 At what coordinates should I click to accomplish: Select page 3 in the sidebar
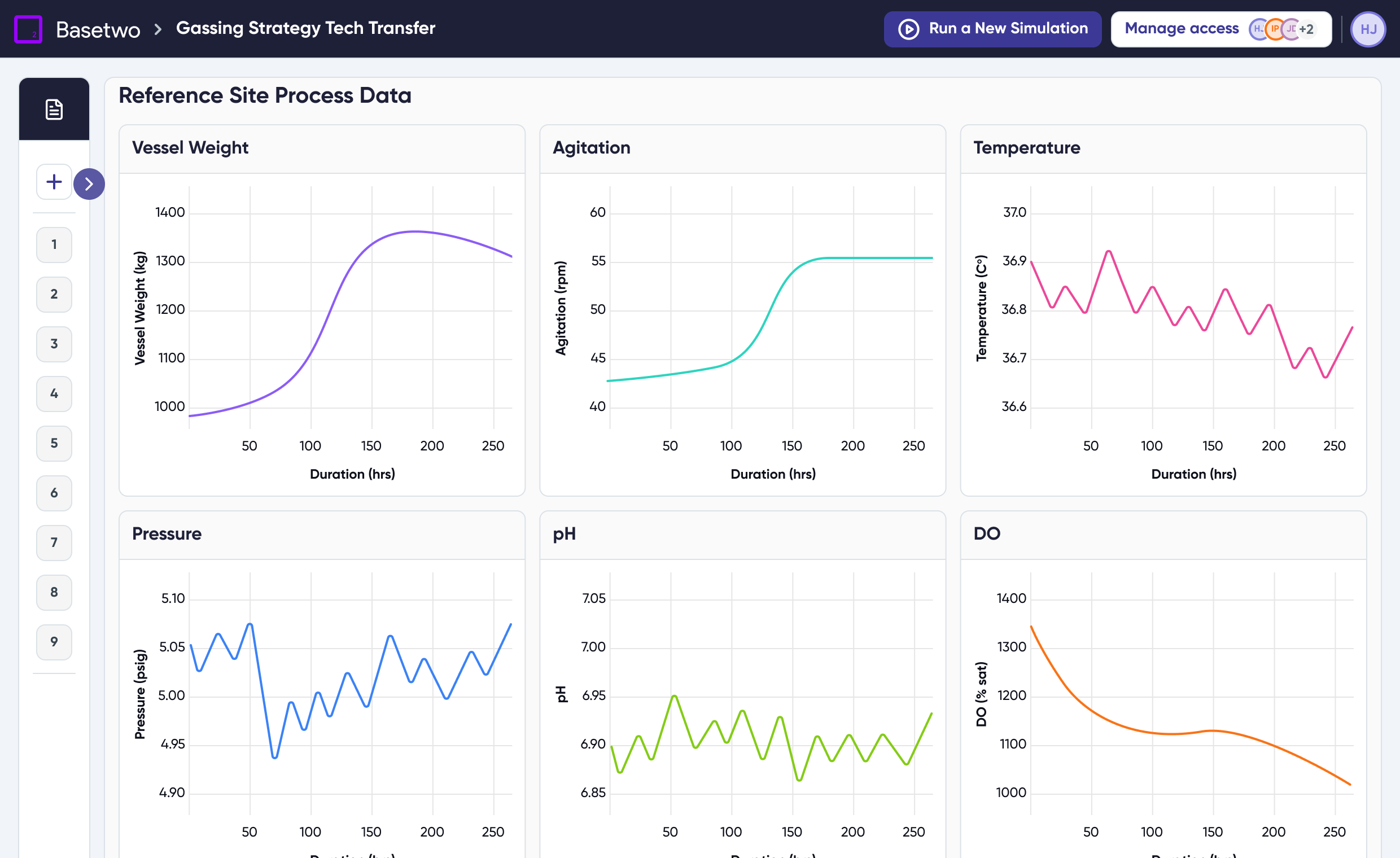54,343
